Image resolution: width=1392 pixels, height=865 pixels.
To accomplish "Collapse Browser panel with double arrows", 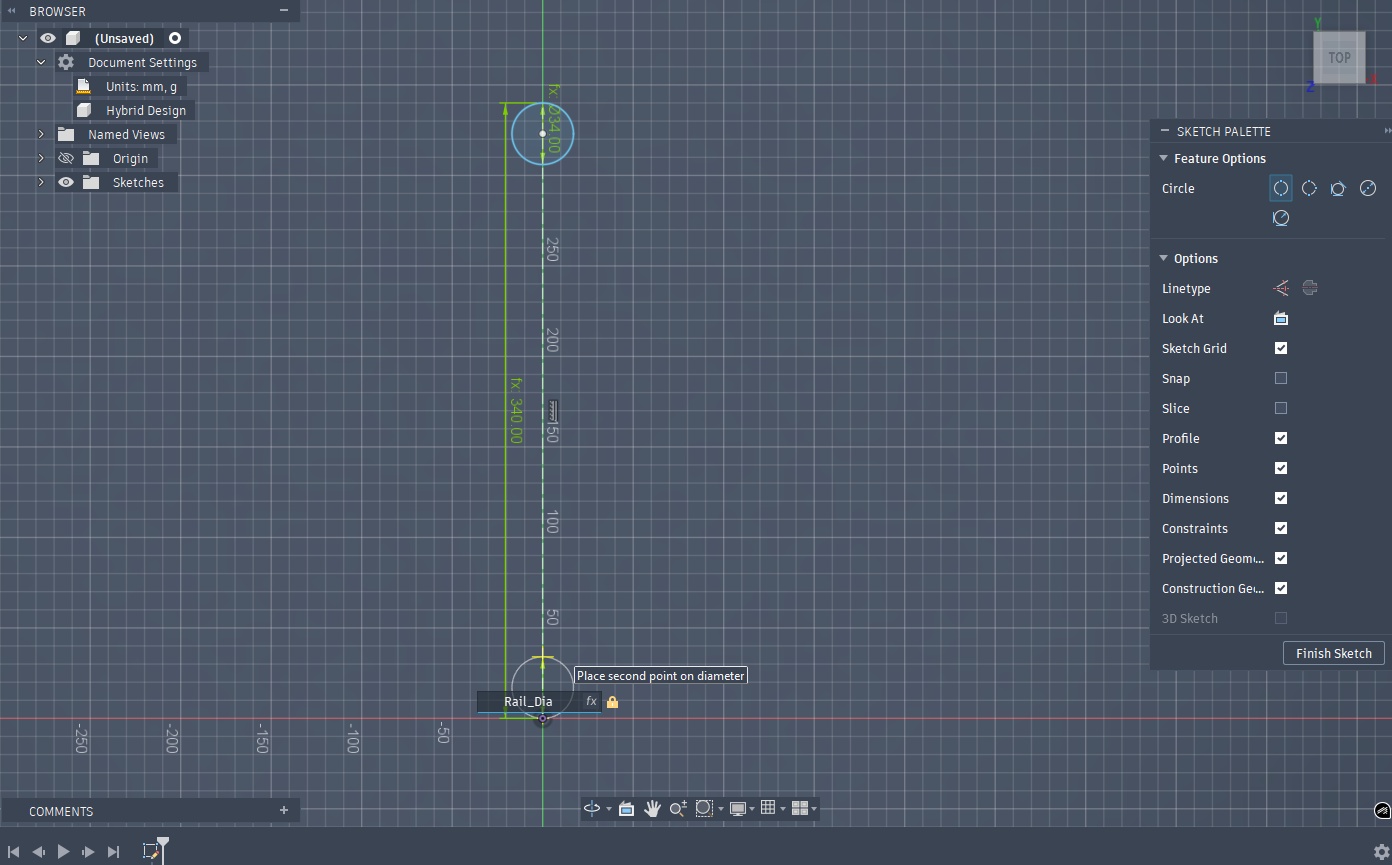I will click(12, 11).
